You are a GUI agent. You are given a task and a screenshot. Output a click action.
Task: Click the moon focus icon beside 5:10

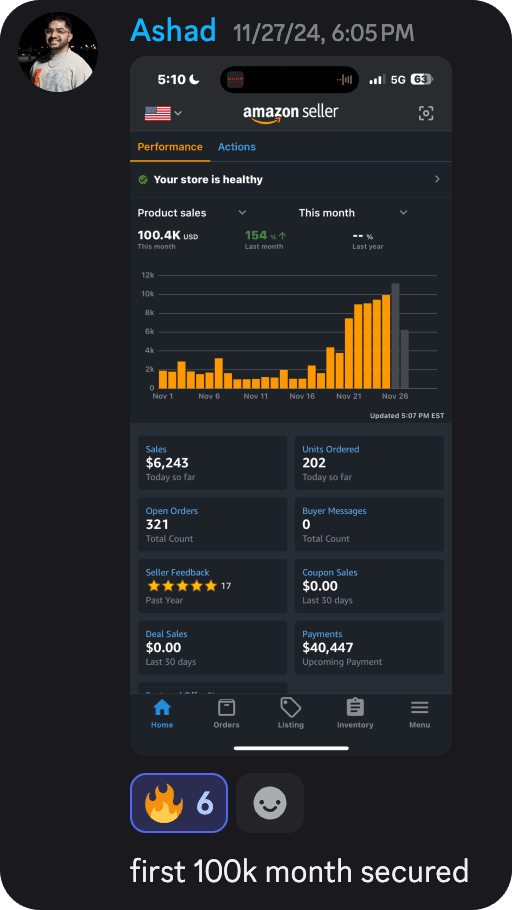coord(194,80)
